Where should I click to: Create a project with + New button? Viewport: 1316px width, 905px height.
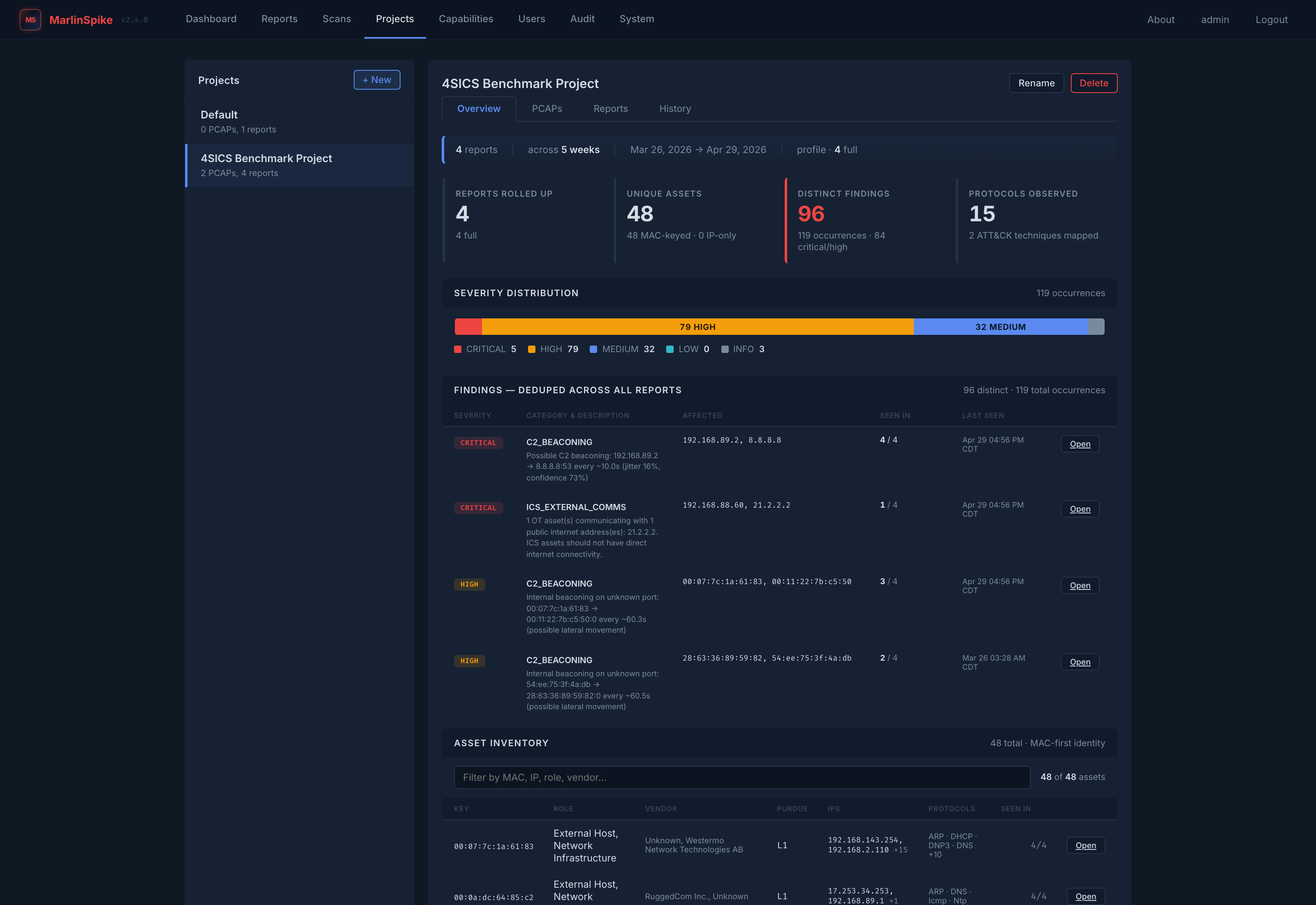376,80
